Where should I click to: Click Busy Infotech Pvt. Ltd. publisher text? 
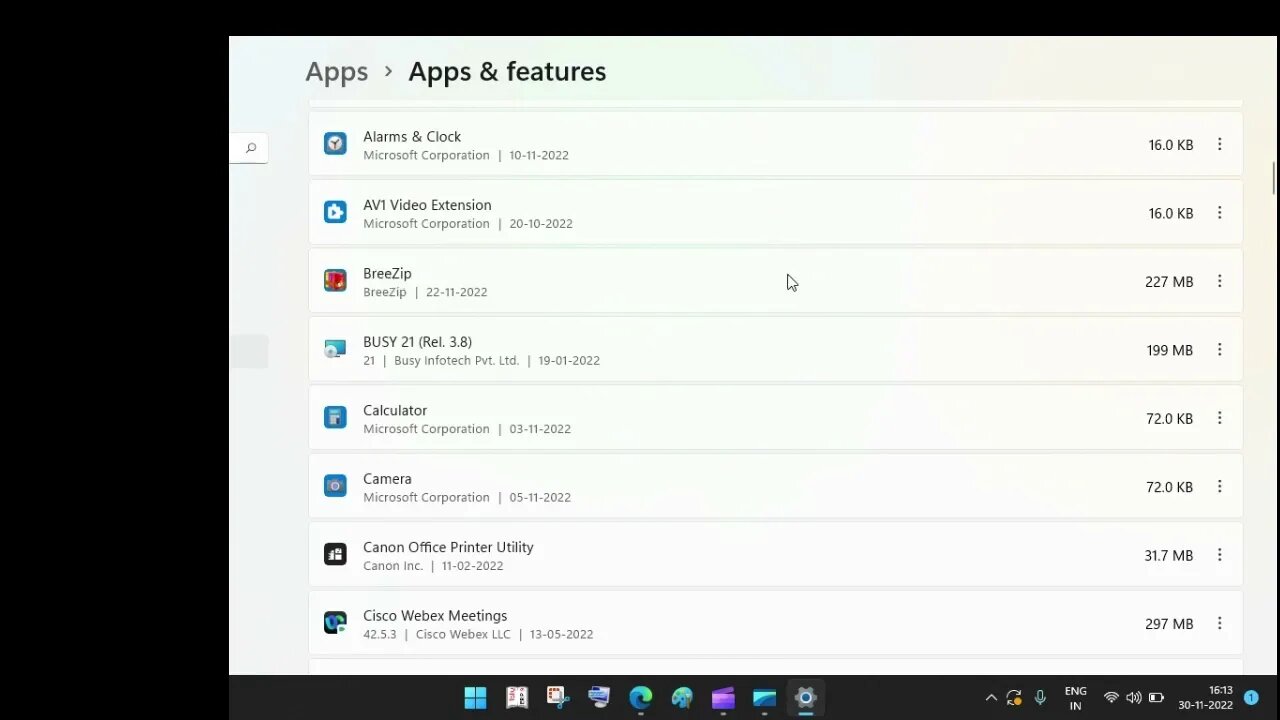point(457,361)
